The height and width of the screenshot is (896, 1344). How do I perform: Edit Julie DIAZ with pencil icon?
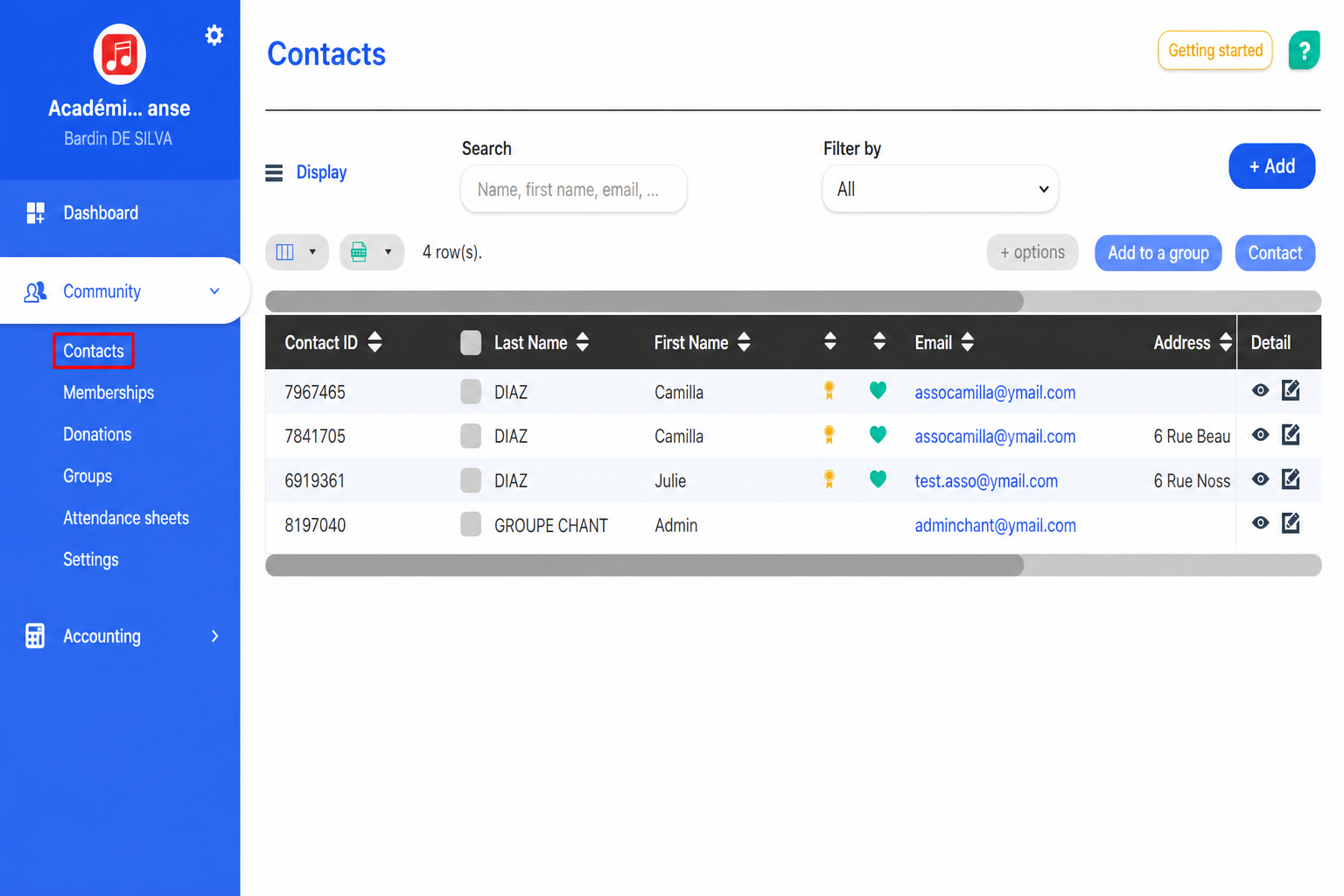pyautogui.click(x=1291, y=479)
